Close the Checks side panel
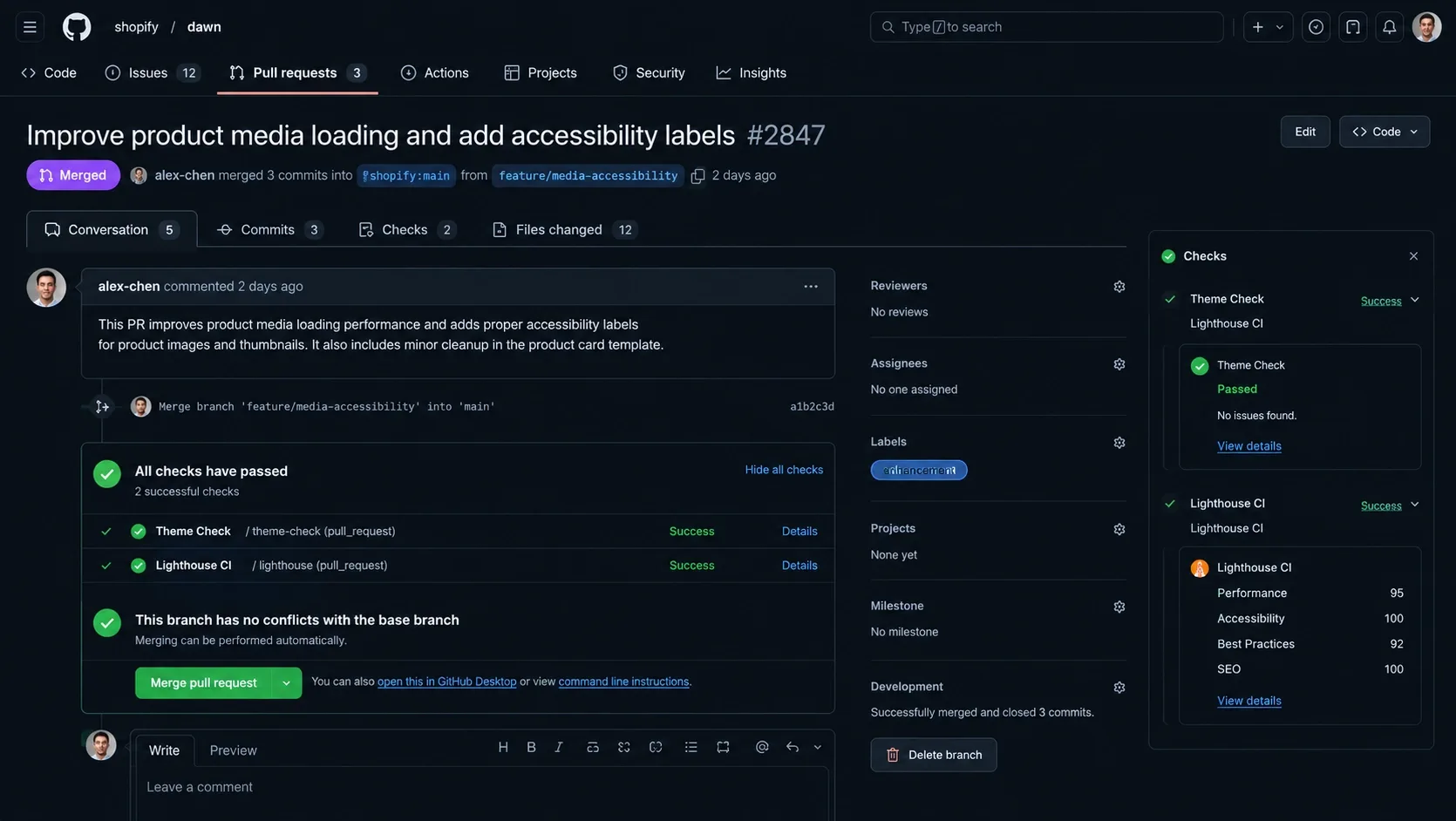 [1413, 256]
